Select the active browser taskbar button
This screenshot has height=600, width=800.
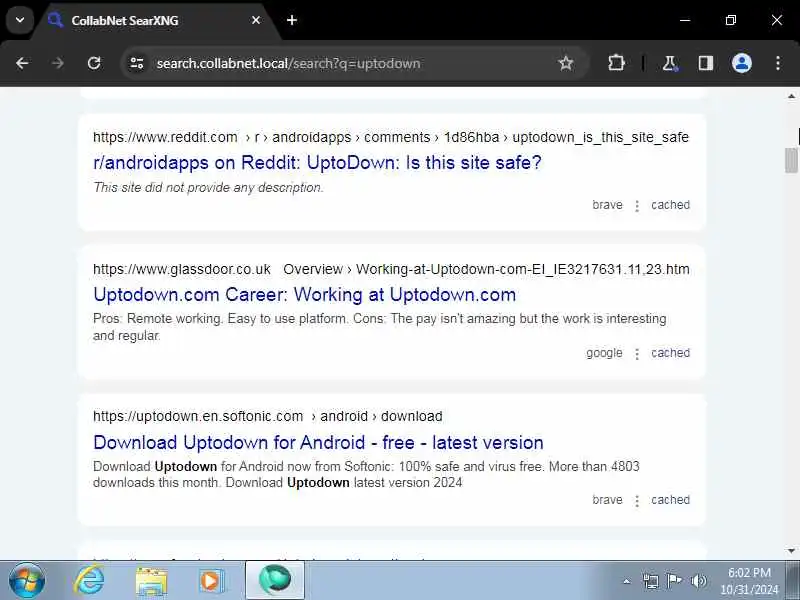point(275,580)
